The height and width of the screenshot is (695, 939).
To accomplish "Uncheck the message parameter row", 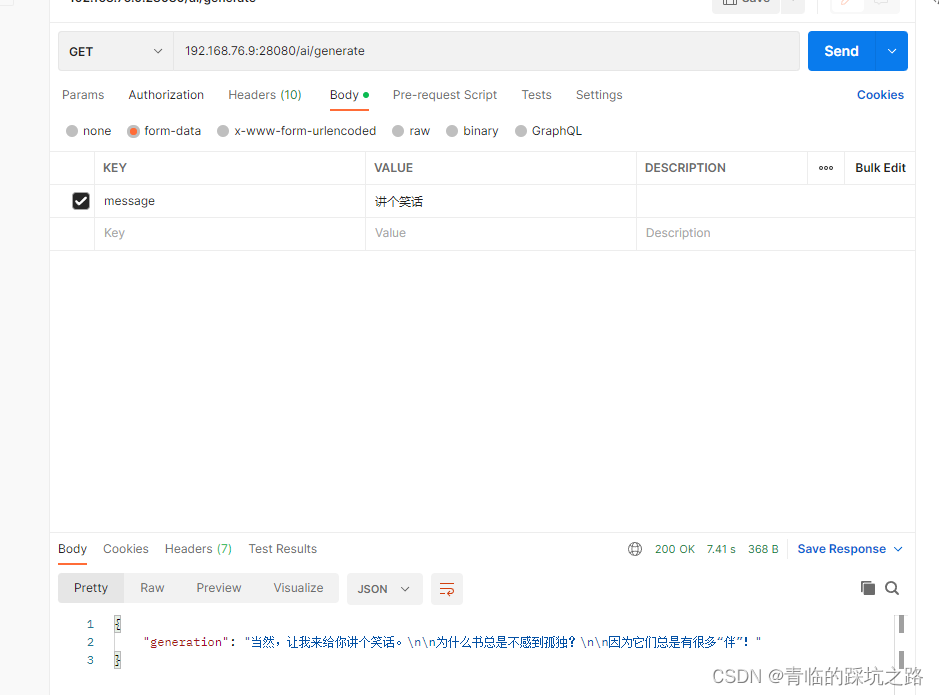I will (x=80, y=201).
